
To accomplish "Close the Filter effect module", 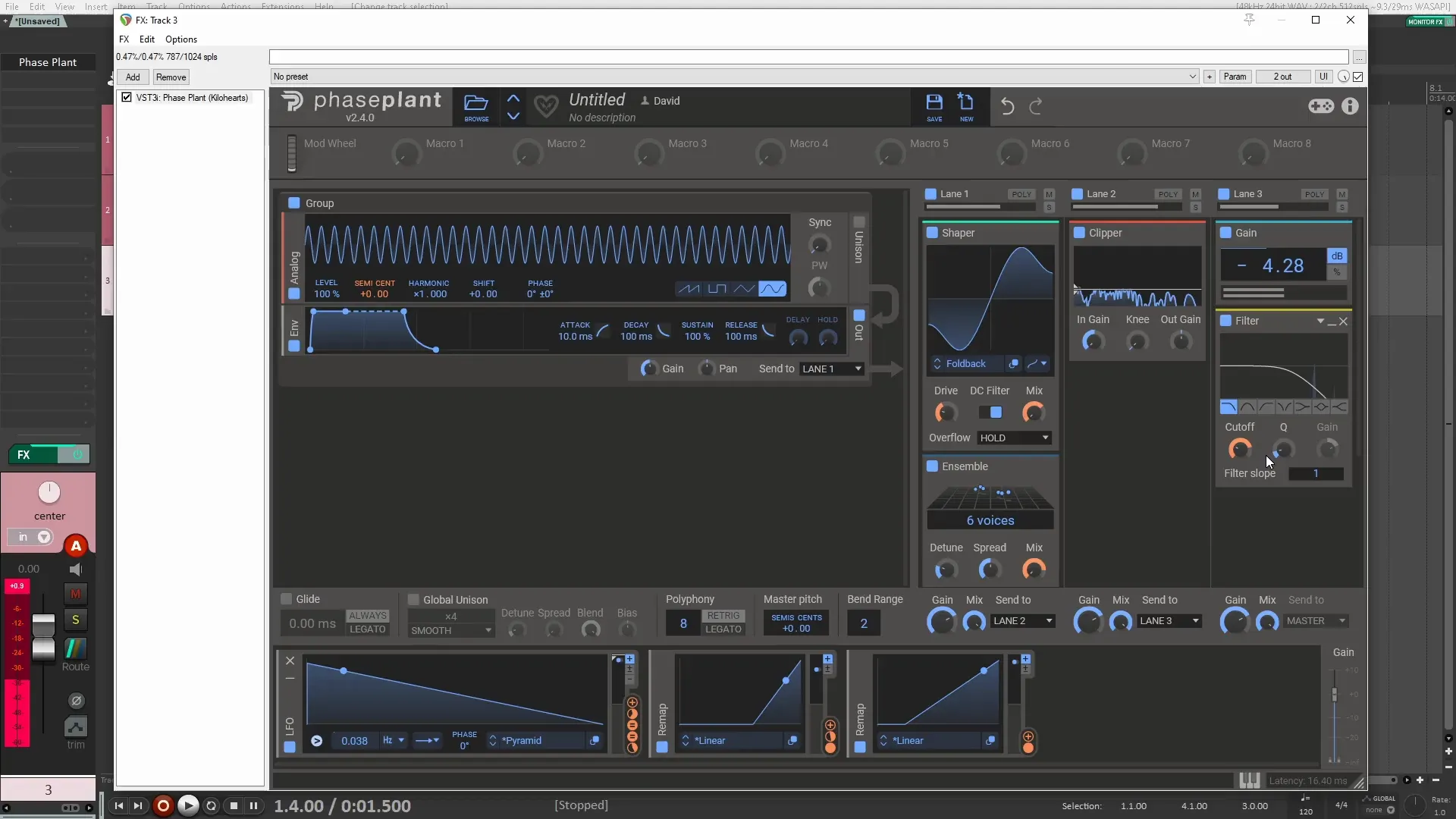I will point(1343,322).
